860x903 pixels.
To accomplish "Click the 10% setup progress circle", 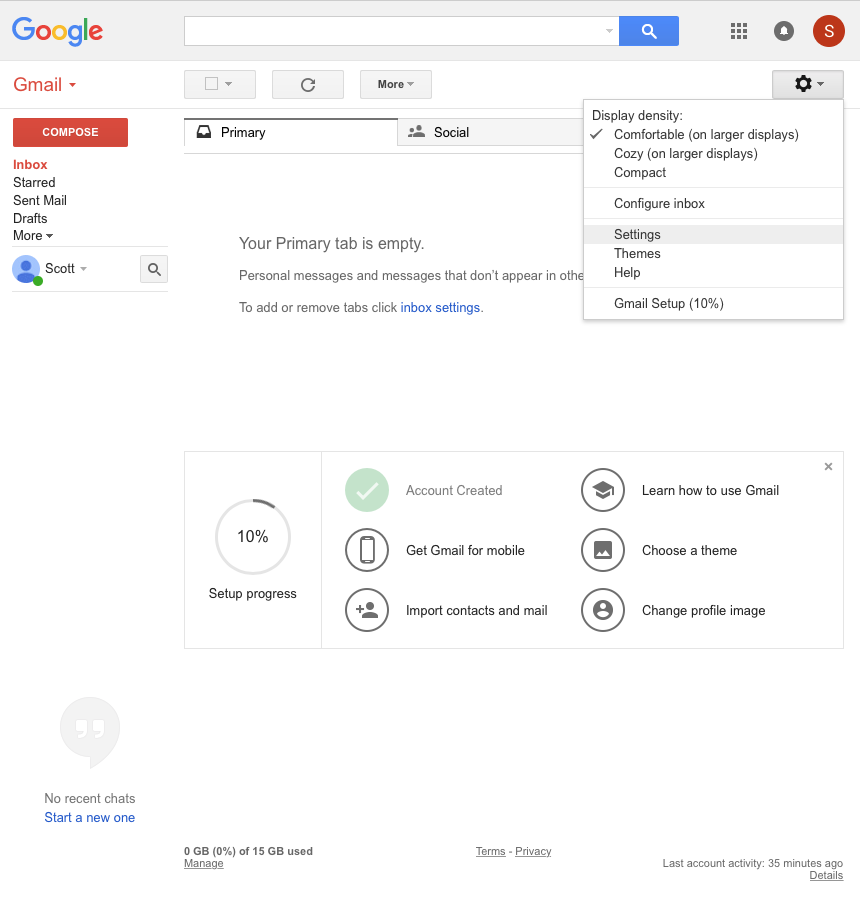I will 253,537.
